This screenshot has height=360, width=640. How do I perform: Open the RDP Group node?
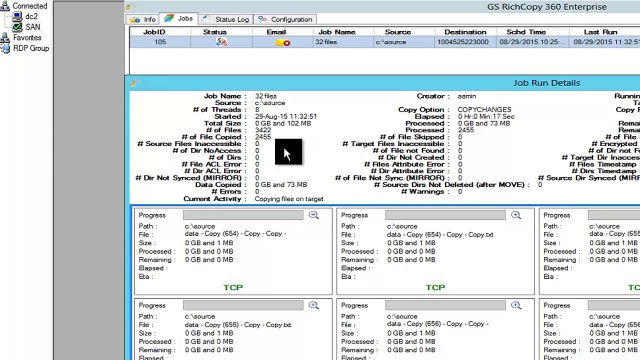point(31,48)
